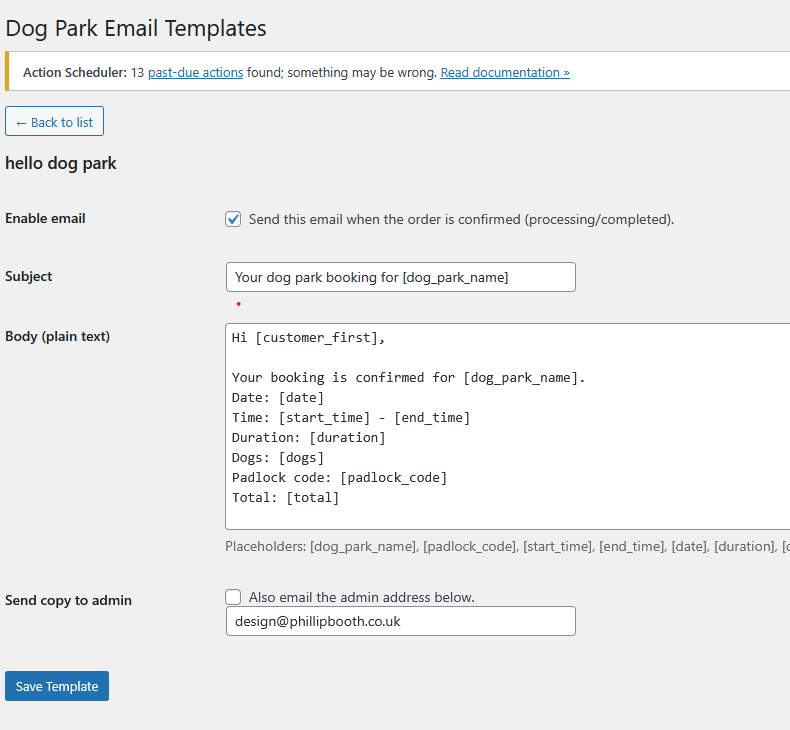
Task: Focus the Subject input field
Action: (401, 277)
